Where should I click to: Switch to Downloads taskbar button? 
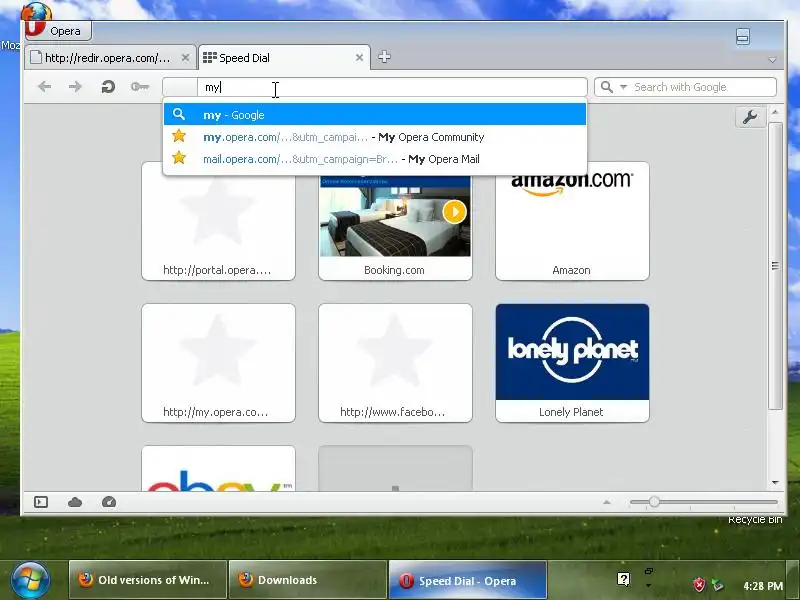click(x=308, y=580)
